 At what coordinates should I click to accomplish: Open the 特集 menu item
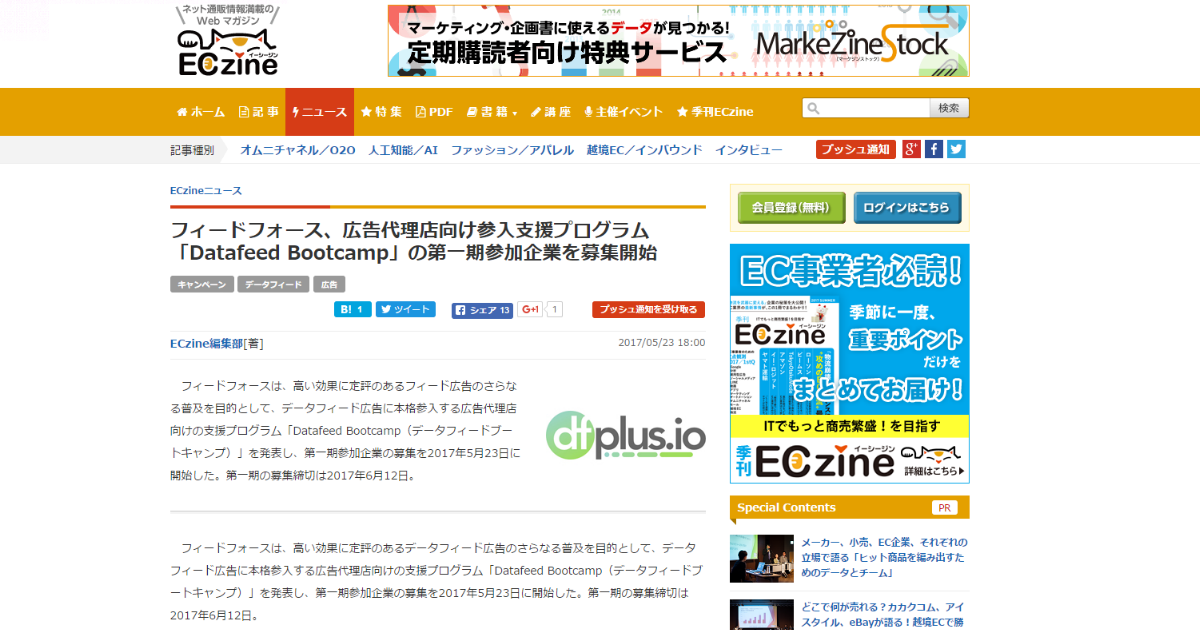click(x=381, y=112)
